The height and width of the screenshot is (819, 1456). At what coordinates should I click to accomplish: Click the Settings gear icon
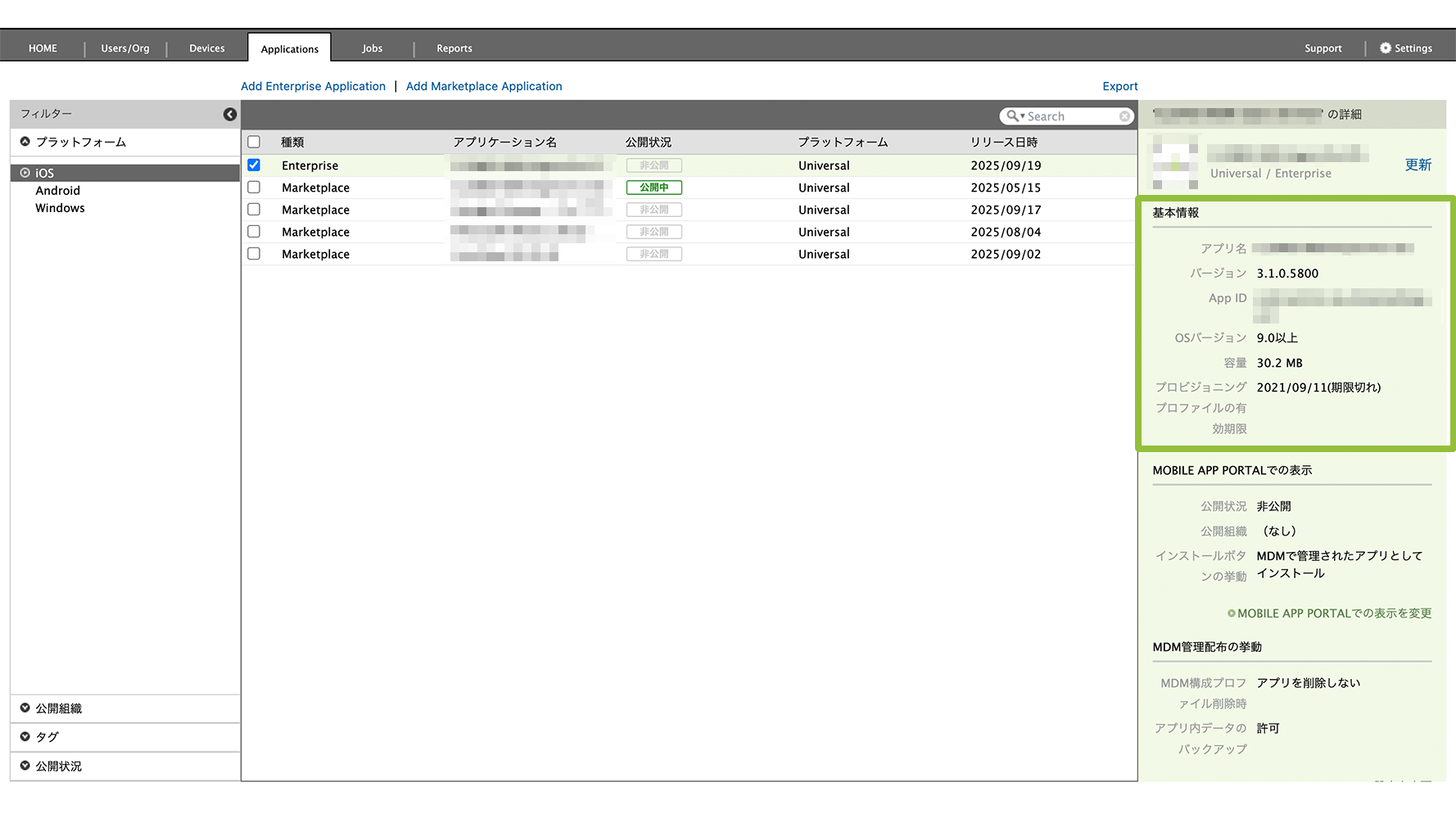tap(1386, 48)
